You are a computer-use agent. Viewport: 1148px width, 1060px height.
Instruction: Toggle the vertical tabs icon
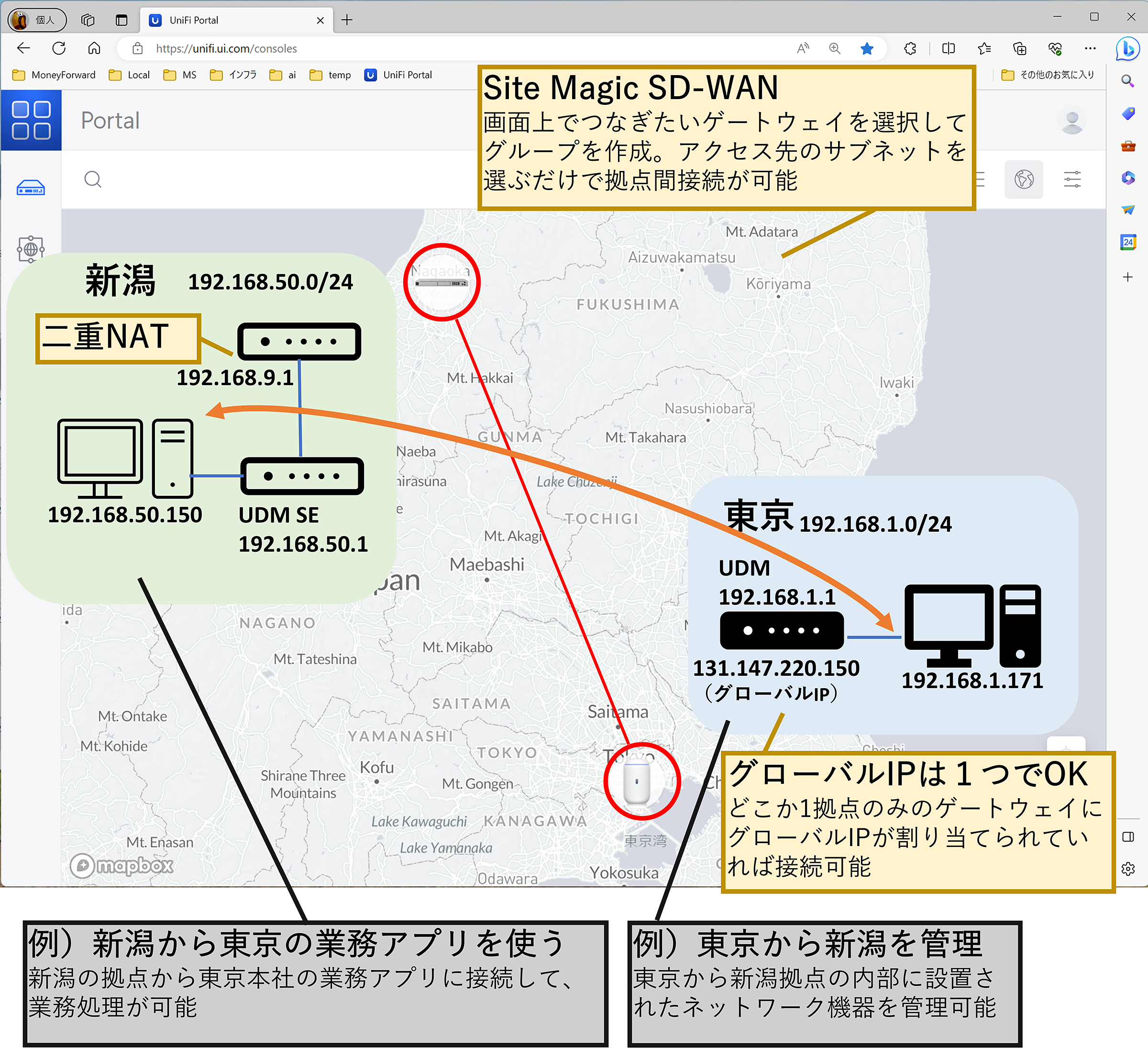(x=121, y=20)
